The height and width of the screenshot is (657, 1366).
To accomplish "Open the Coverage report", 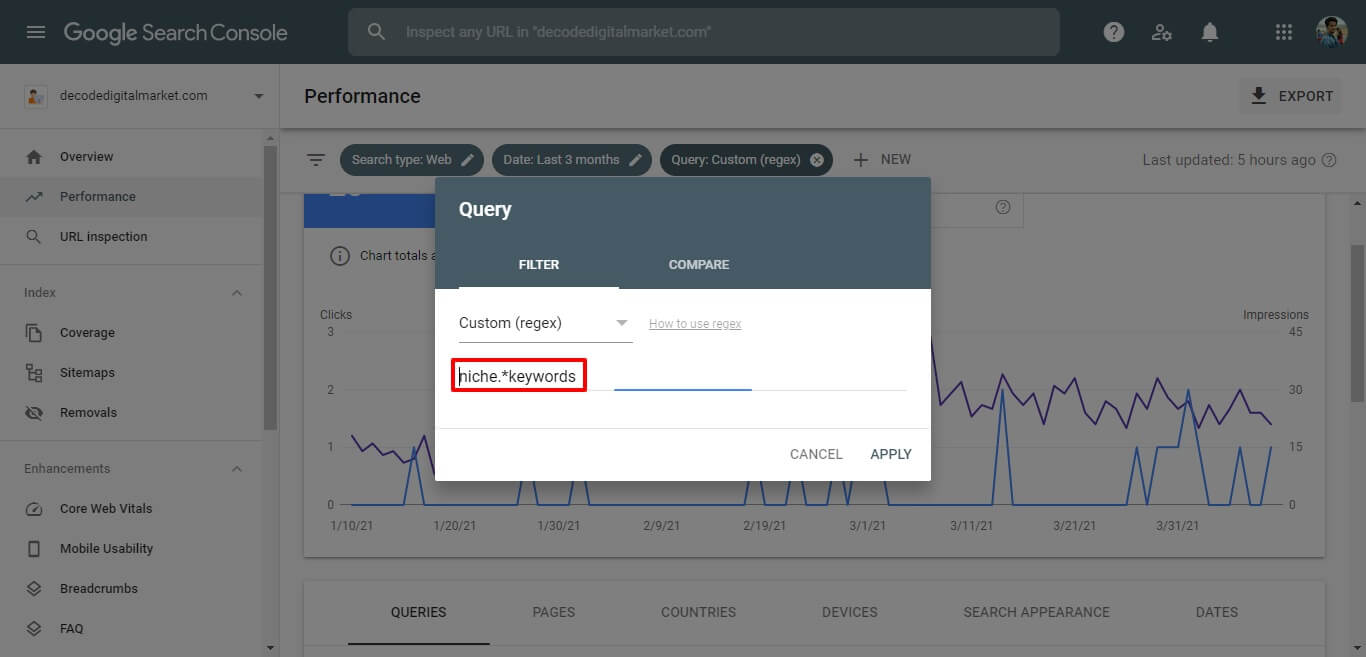I will click(x=87, y=333).
